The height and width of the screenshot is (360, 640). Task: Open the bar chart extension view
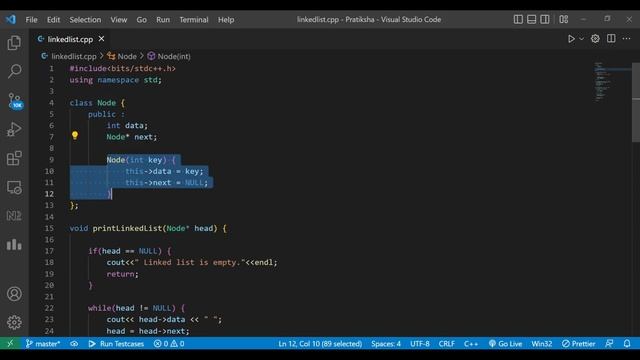coord(14,244)
